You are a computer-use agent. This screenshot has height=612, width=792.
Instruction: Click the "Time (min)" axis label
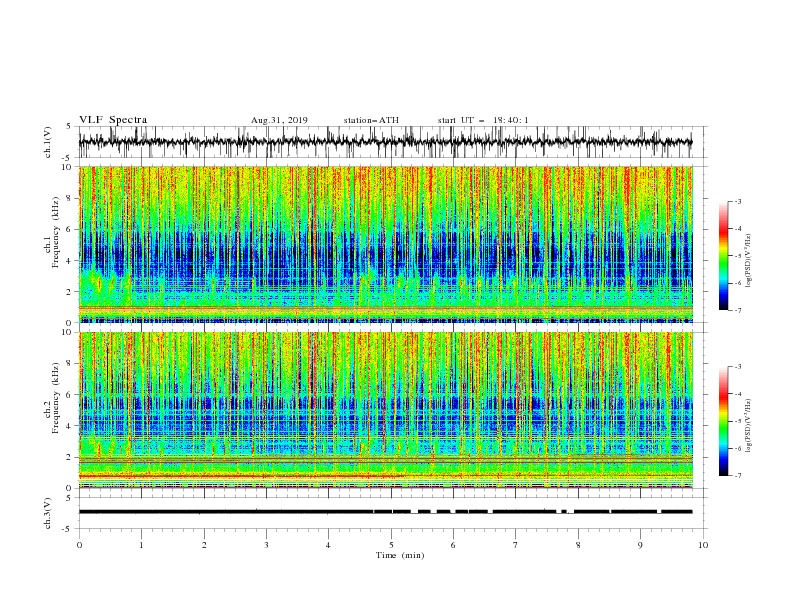pyautogui.click(x=400, y=555)
